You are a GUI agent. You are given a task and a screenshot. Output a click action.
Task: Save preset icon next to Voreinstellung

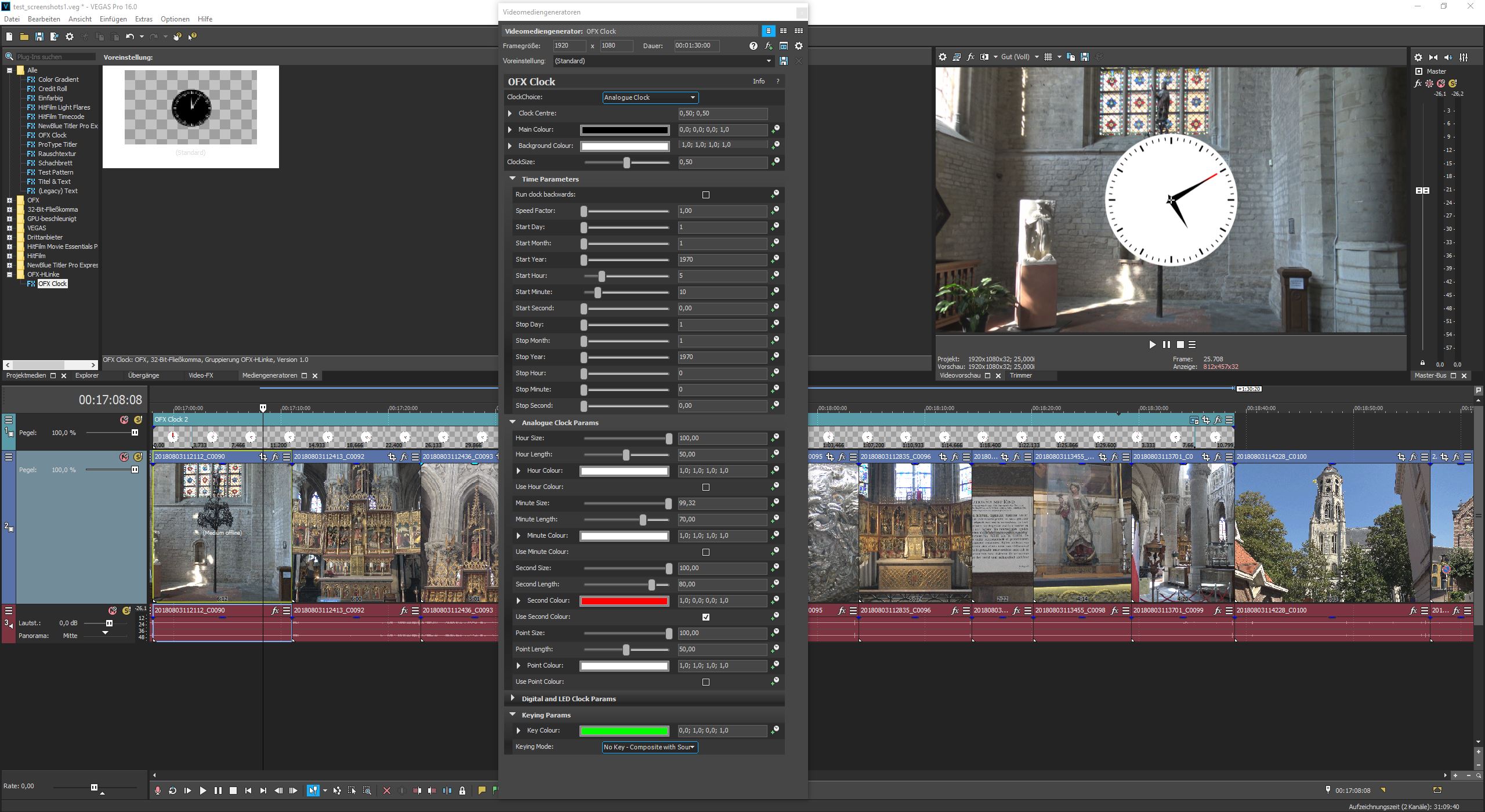pos(784,61)
